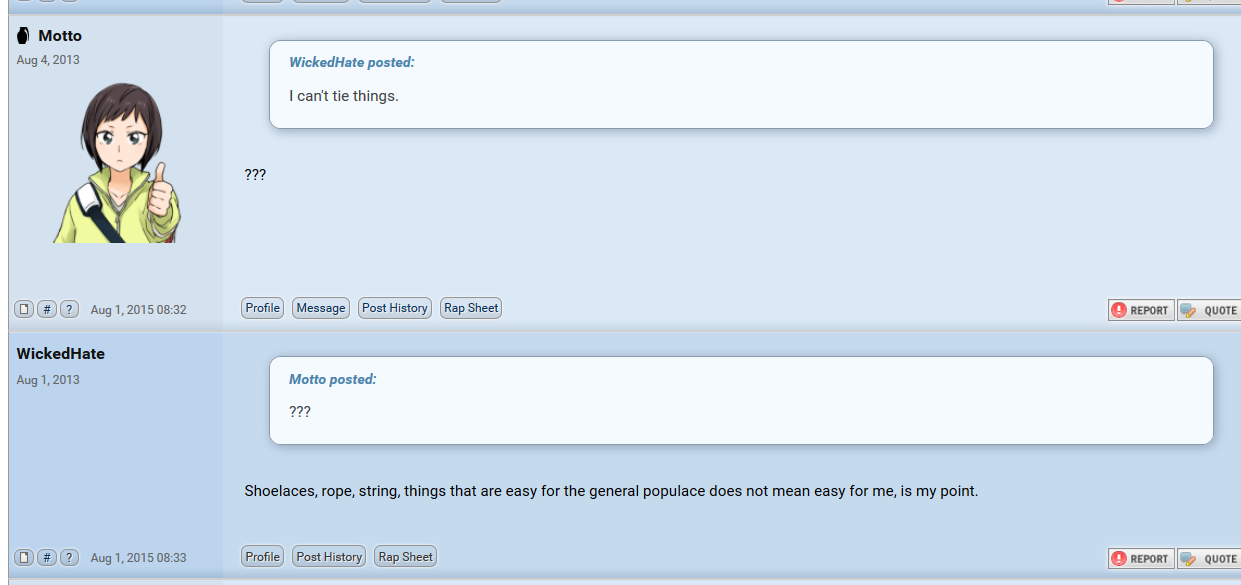Viewport: 1241px width, 585px height.
Task: Click the grenade icon beside Motto's name
Action: (23, 36)
